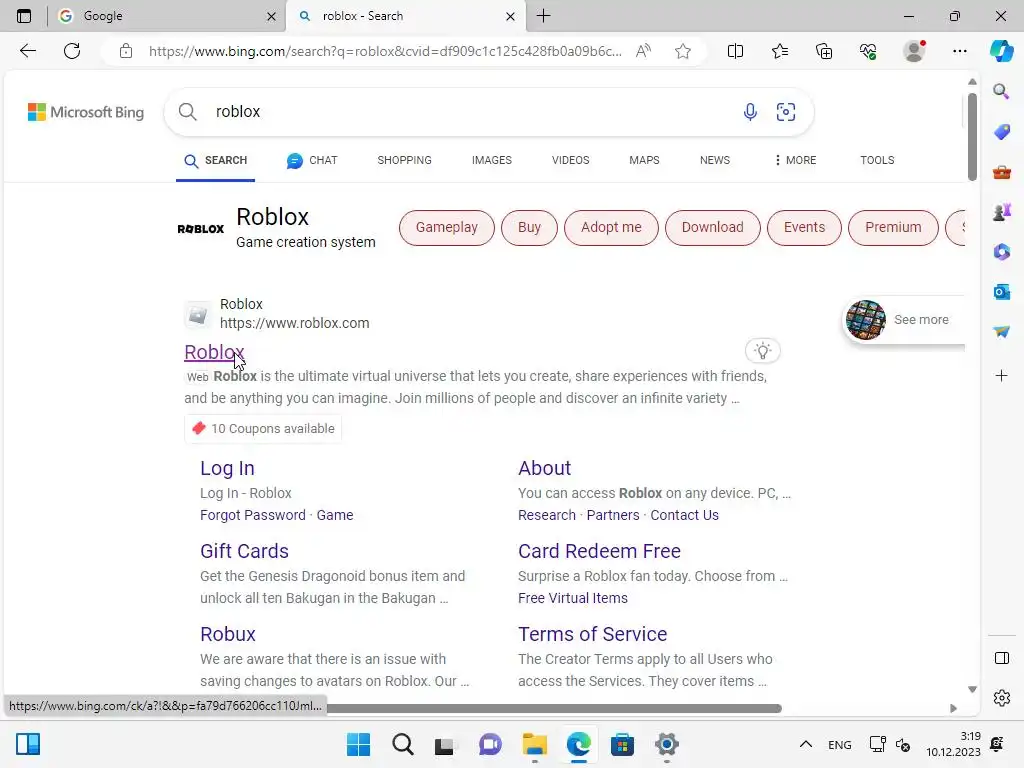Open the Tools briefcase icon in the sidebar
Screen dimensions: 1024x768
coord(1001,172)
